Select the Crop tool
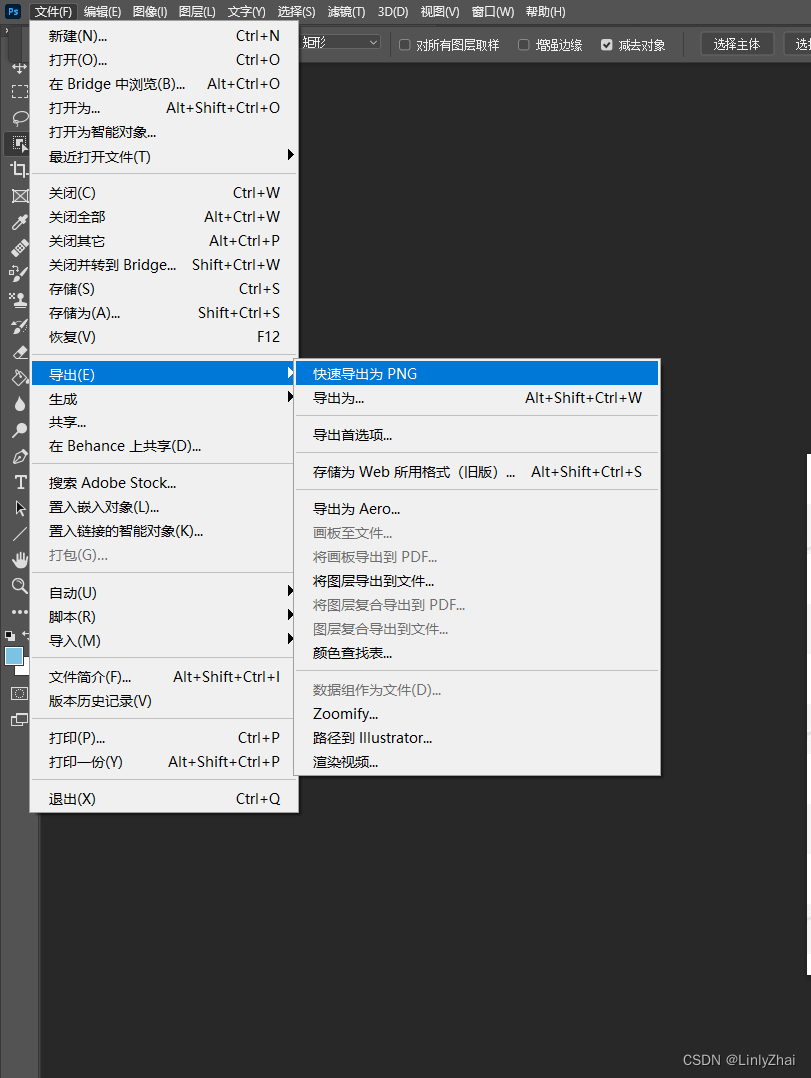 19,169
